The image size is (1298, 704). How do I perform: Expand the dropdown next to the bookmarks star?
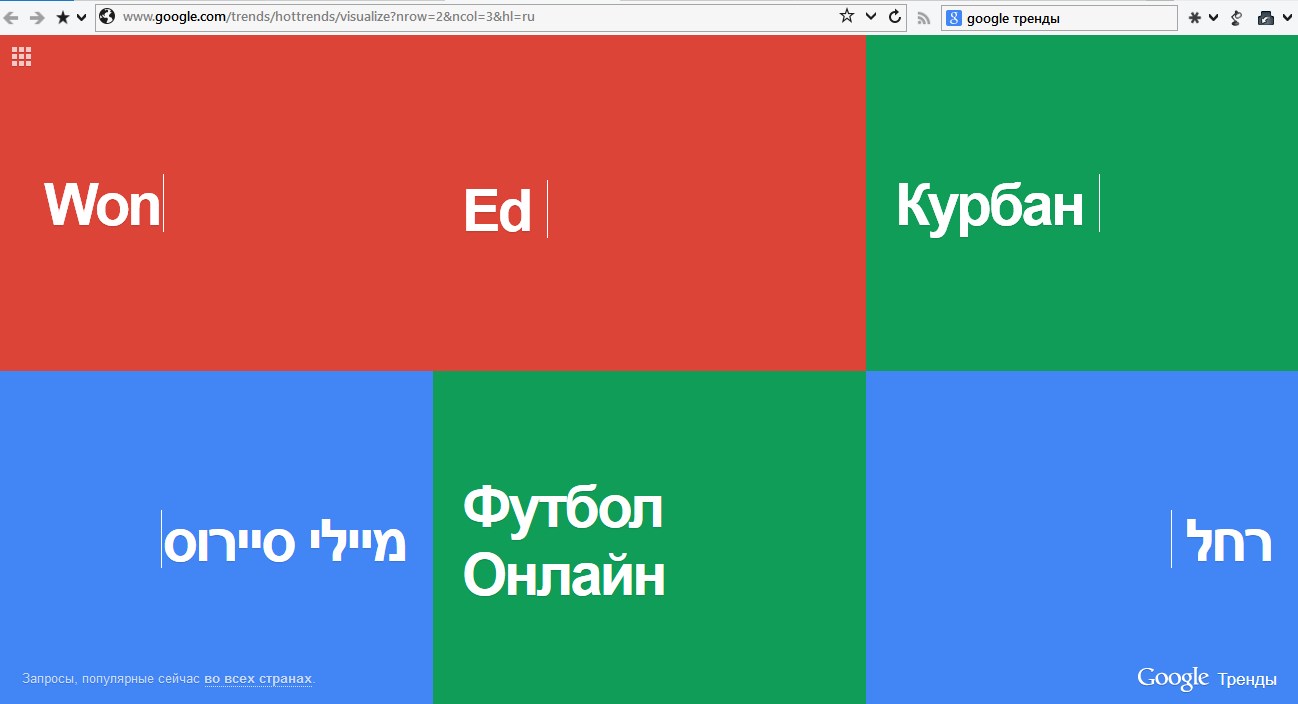pos(81,17)
